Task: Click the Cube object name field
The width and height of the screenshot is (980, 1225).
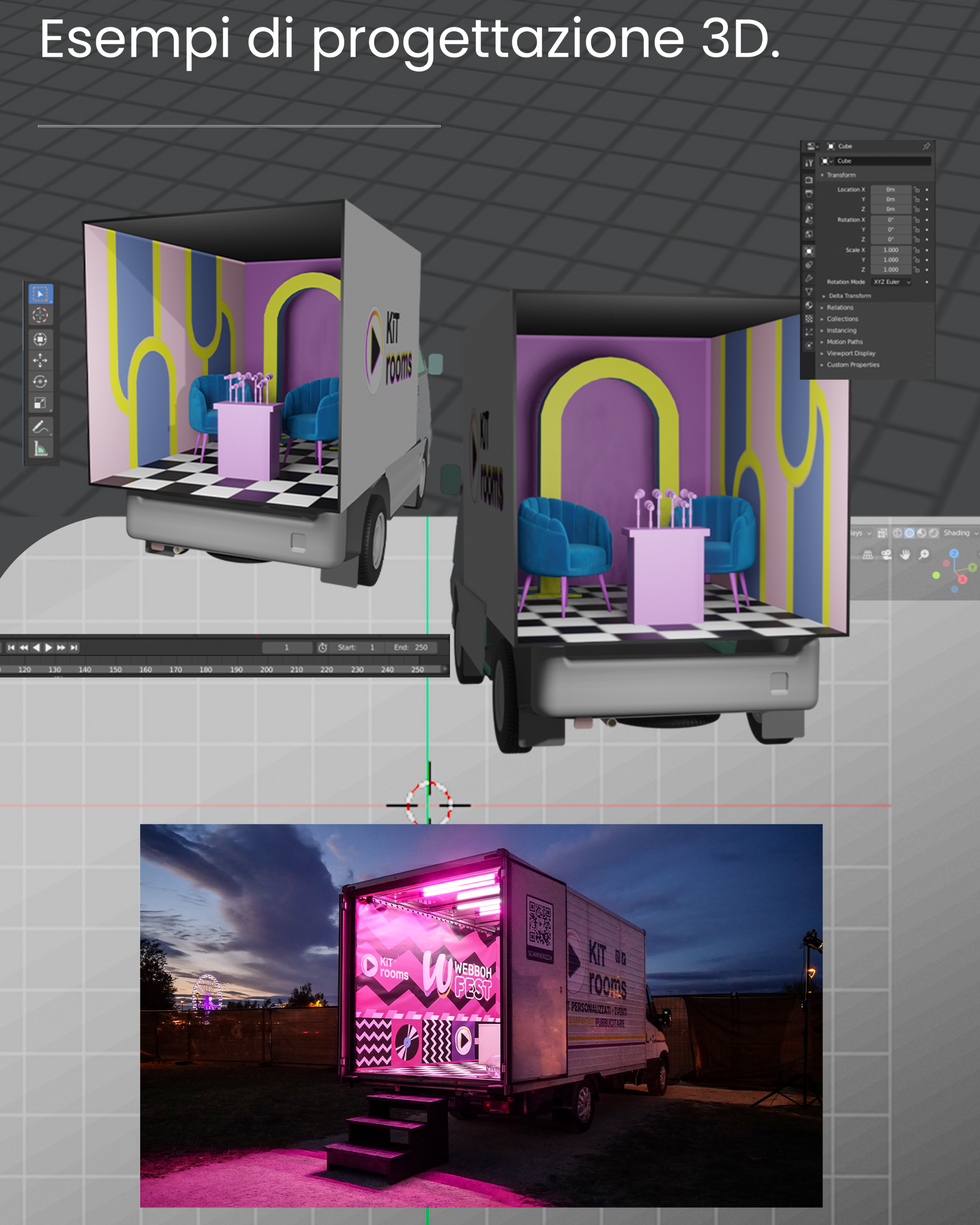Action: click(x=883, y=161)
